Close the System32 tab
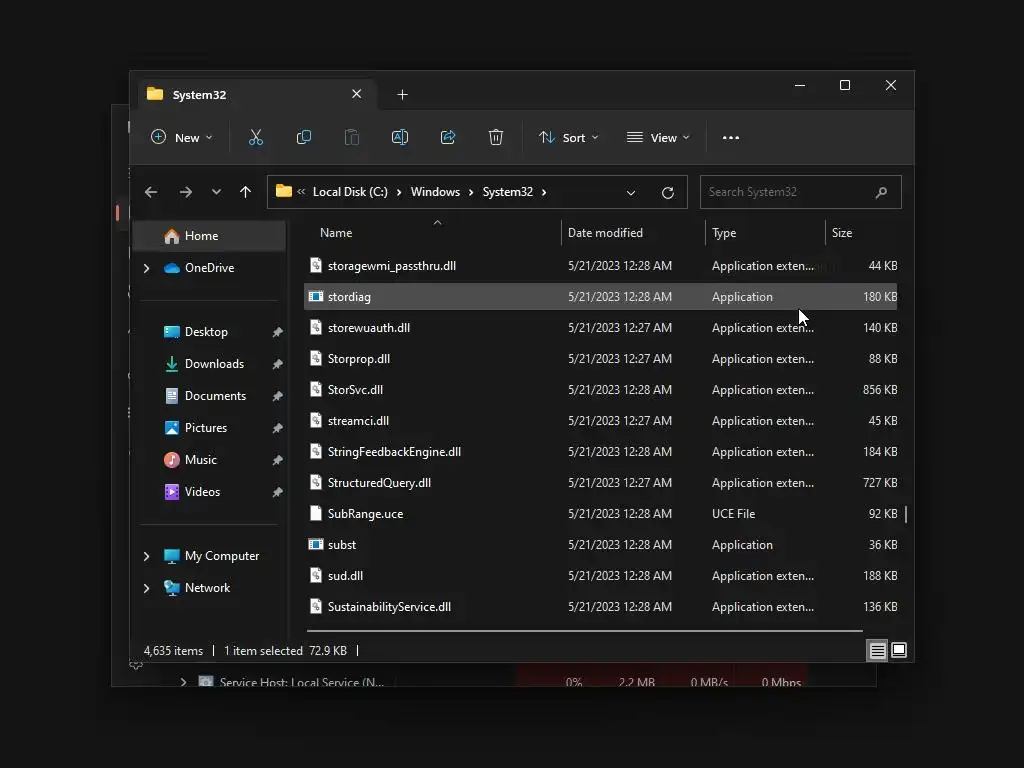Viewport: 1024px width, 768px height. [x=357, y=94]
